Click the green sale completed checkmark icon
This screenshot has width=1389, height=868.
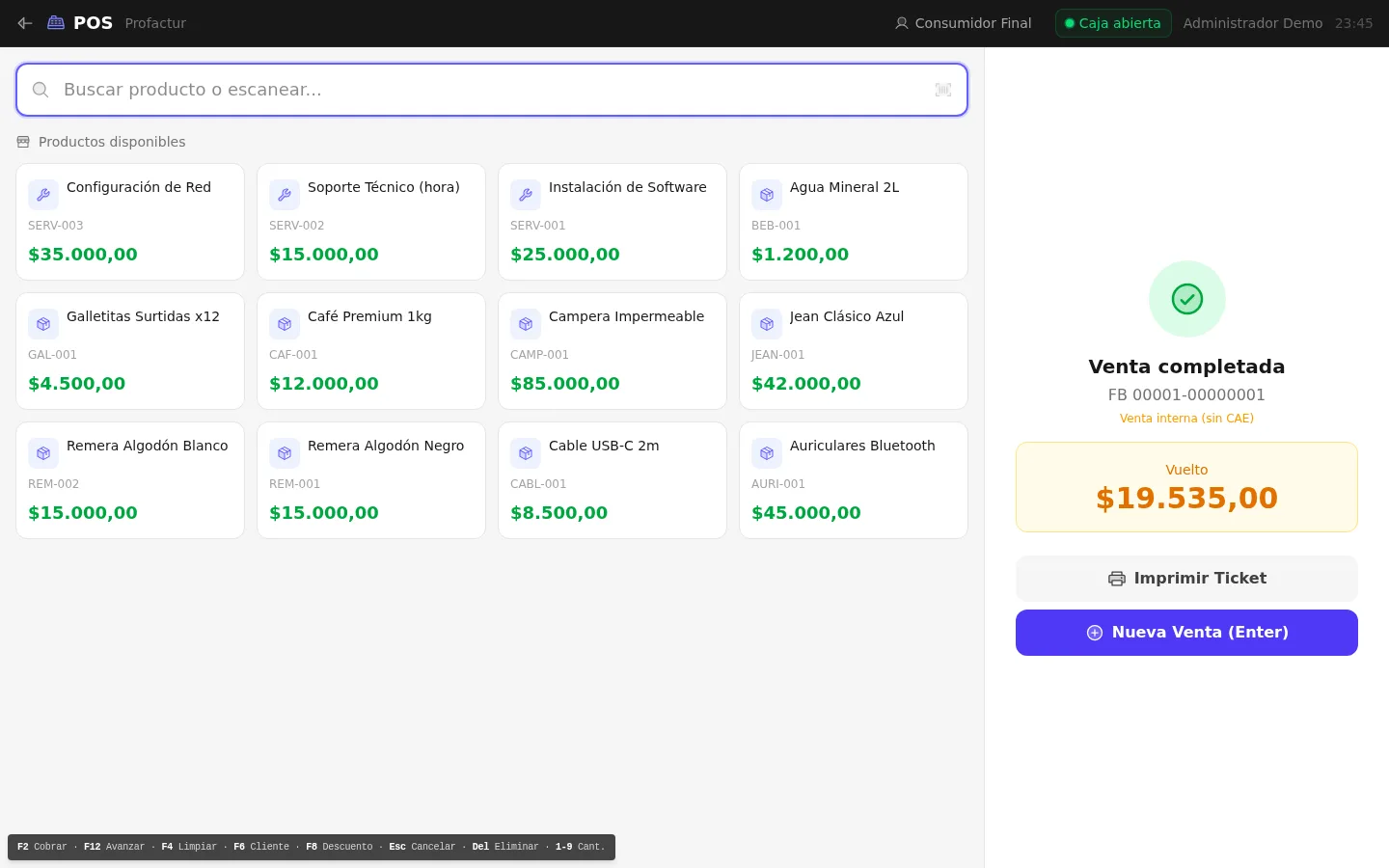pos(1187,299)
